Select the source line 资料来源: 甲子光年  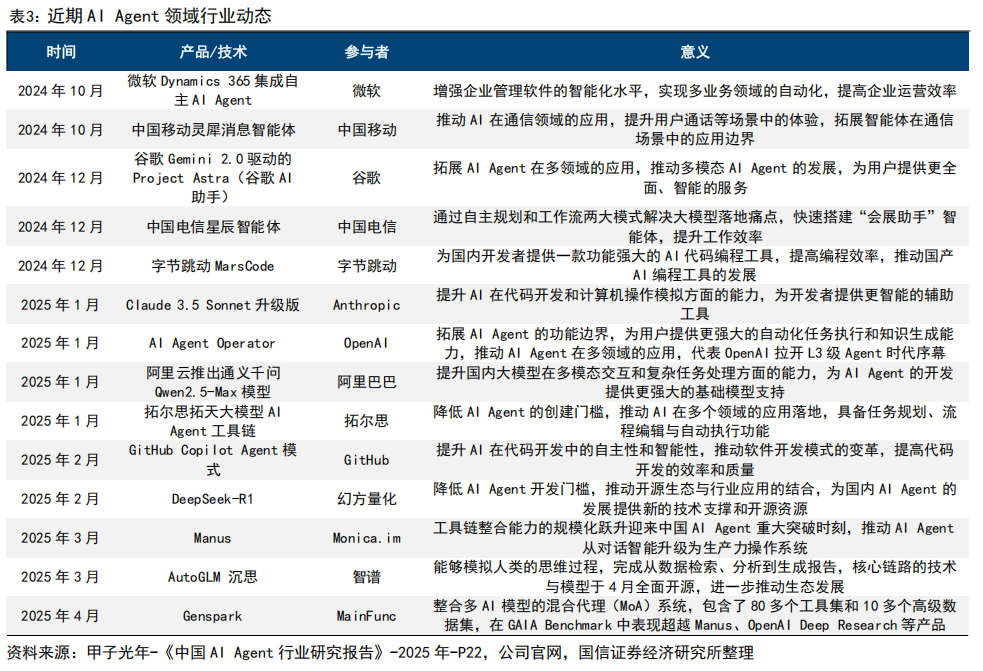[x=381, y=653]
